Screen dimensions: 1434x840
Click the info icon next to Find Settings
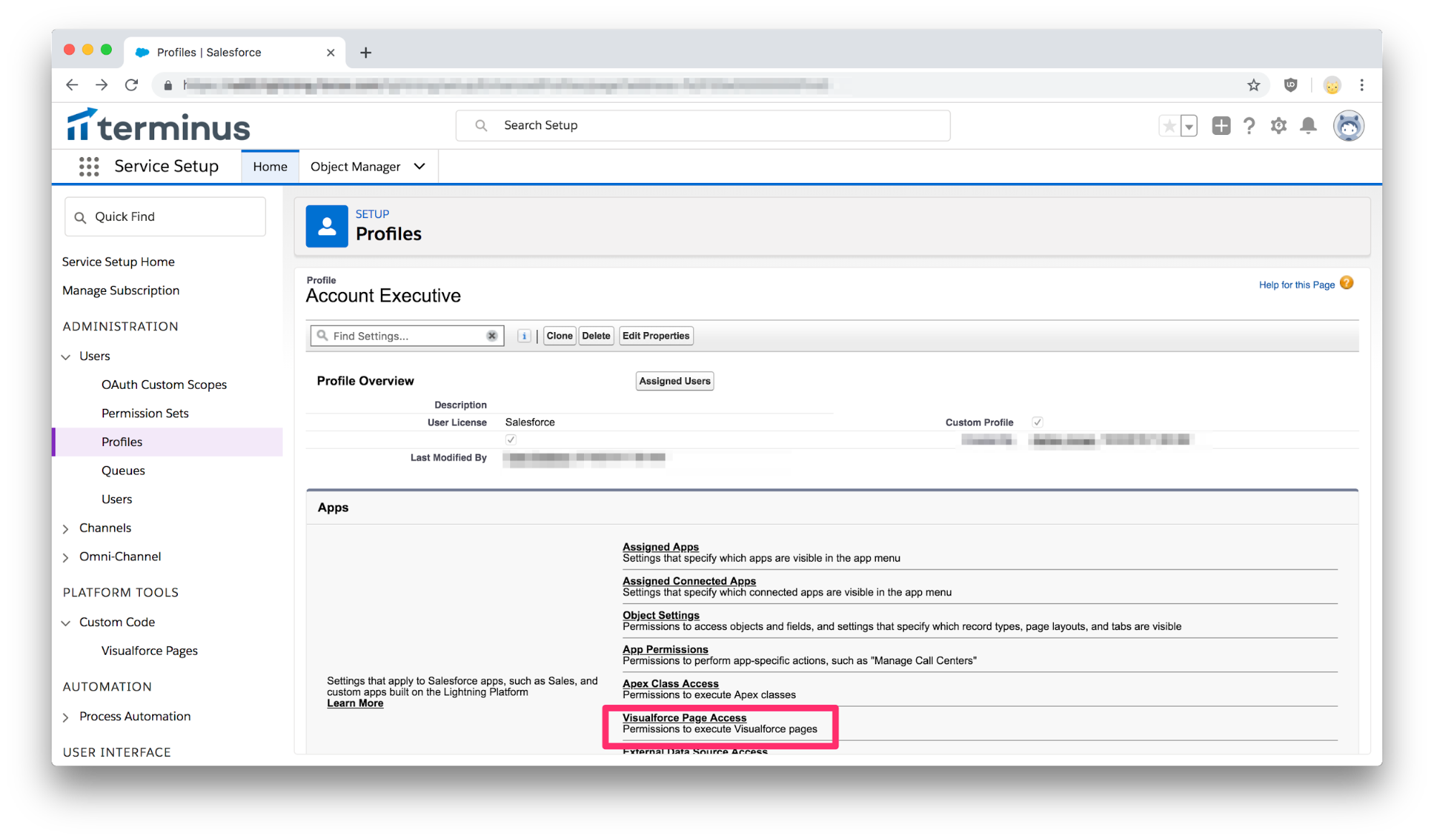point(524,336)
